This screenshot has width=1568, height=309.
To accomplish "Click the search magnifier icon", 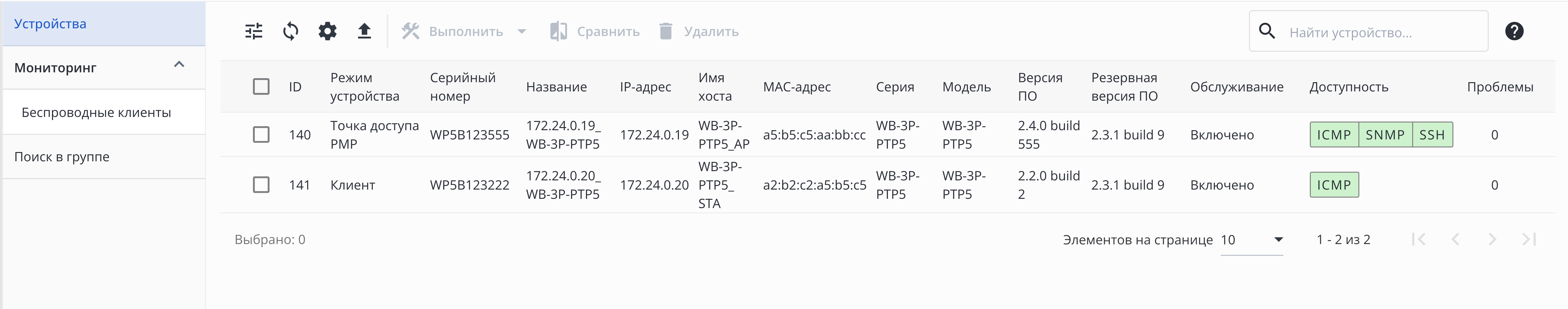I will tap(1267, 31).
